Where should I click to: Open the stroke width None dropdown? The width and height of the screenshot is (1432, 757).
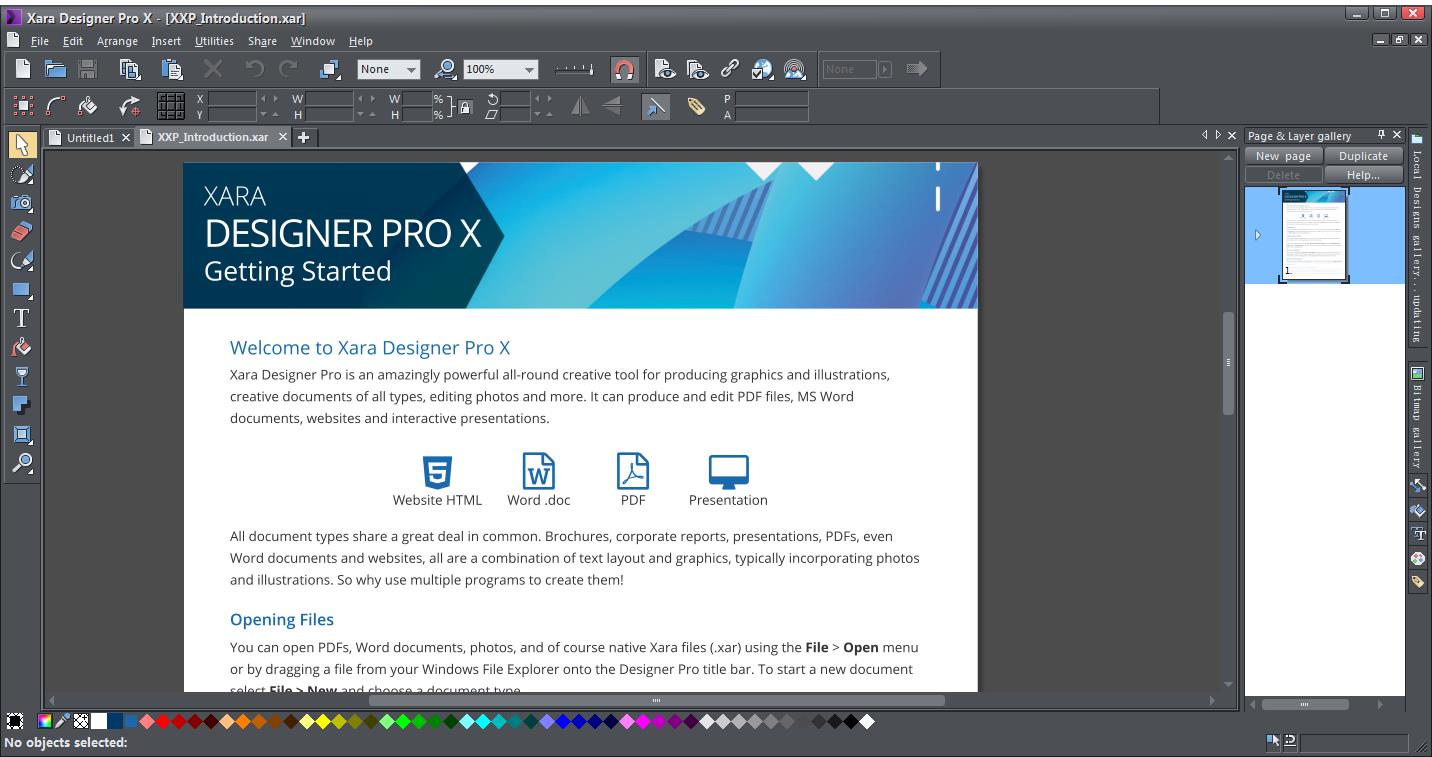click(x=413, y=68)
